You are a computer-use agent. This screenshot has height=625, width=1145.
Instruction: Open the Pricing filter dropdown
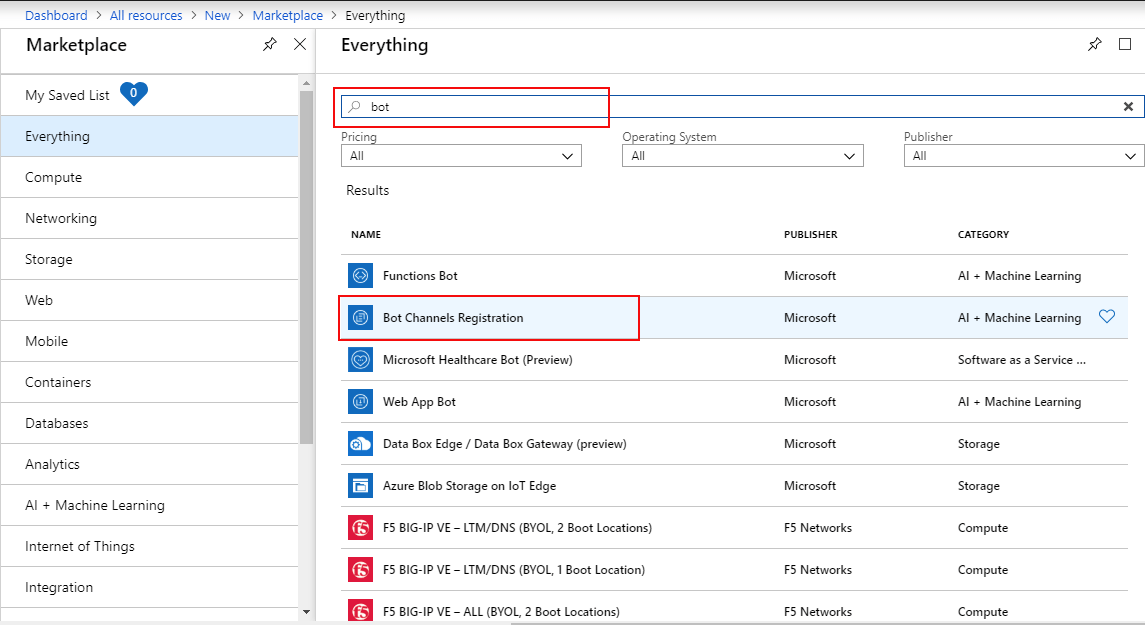coord(462,156)
